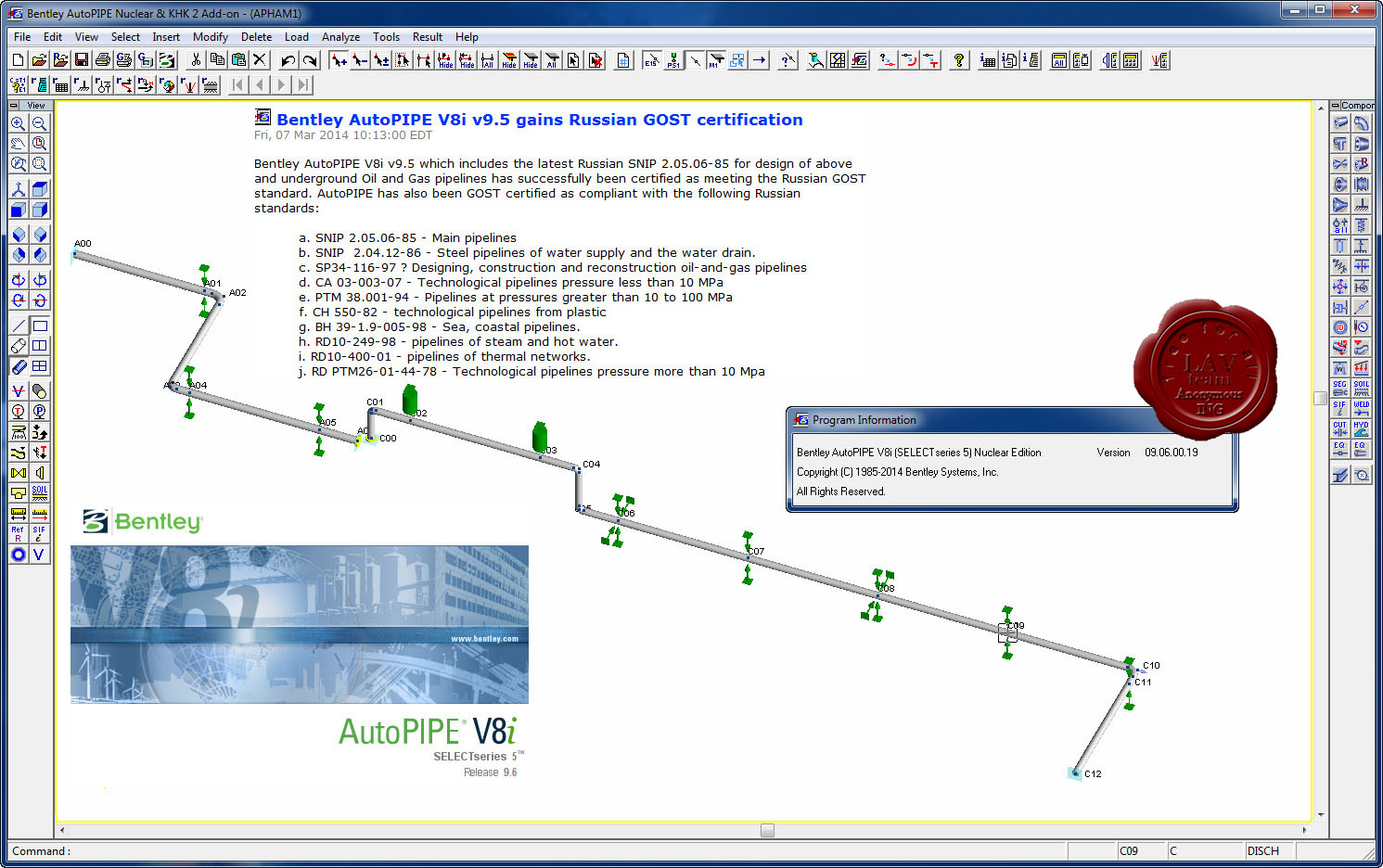The height and width of the screenshot is (868, 1383).
Task: Click the valve display icon in View panel
Action: coord(18,473)
